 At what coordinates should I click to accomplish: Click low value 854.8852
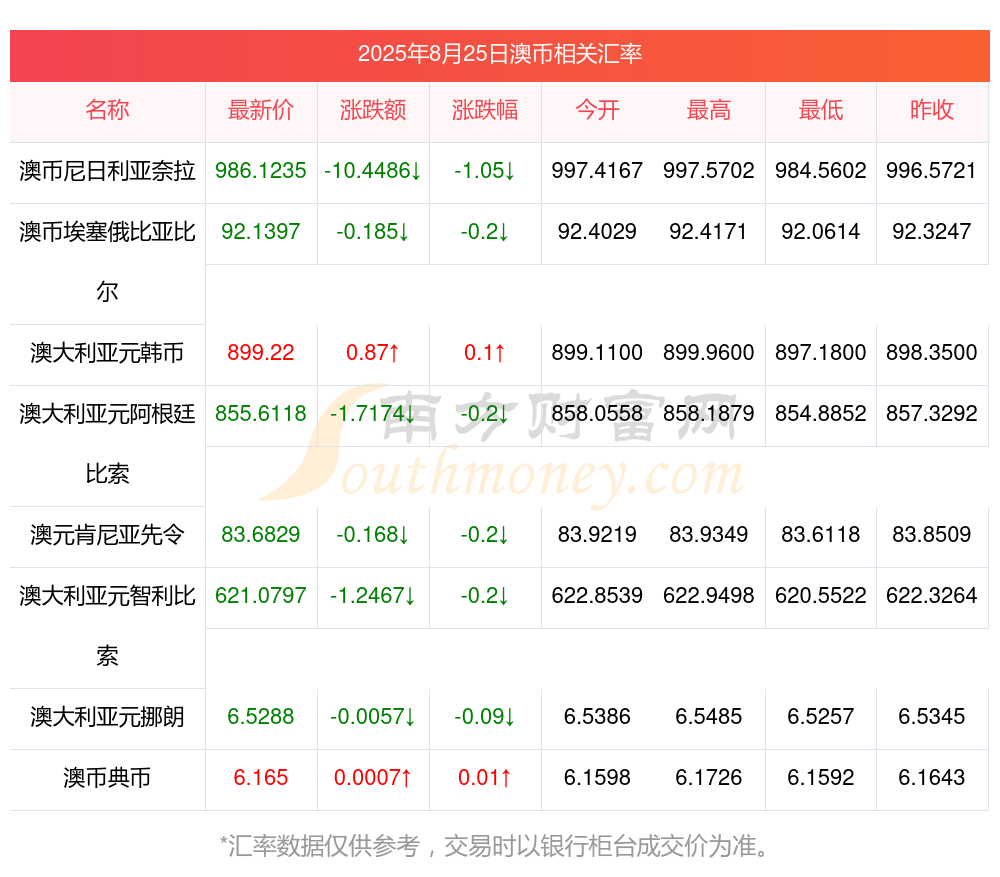[821, 414]
